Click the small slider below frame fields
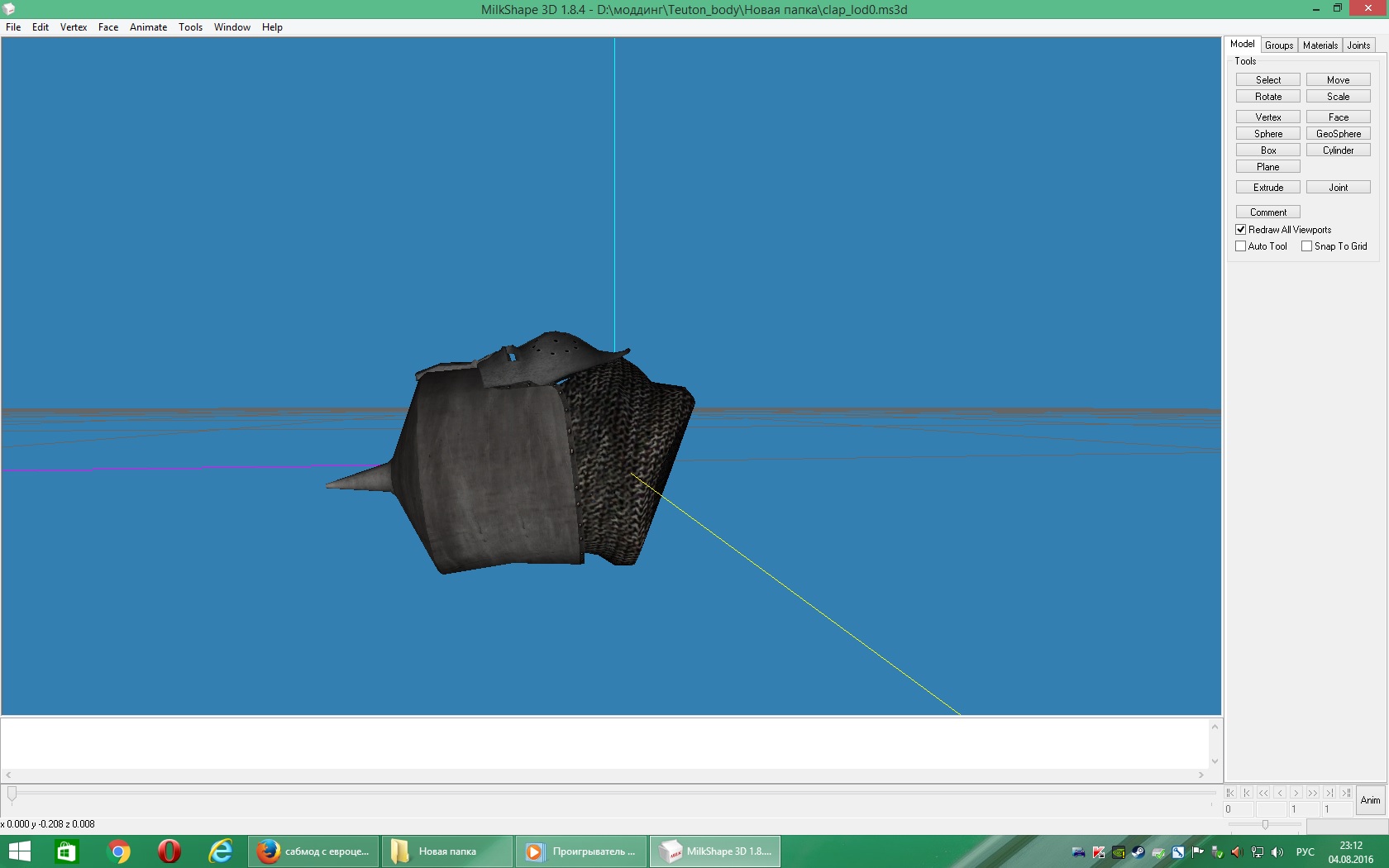This screenshot has width=1389, height=868. tap(1265, 824)
